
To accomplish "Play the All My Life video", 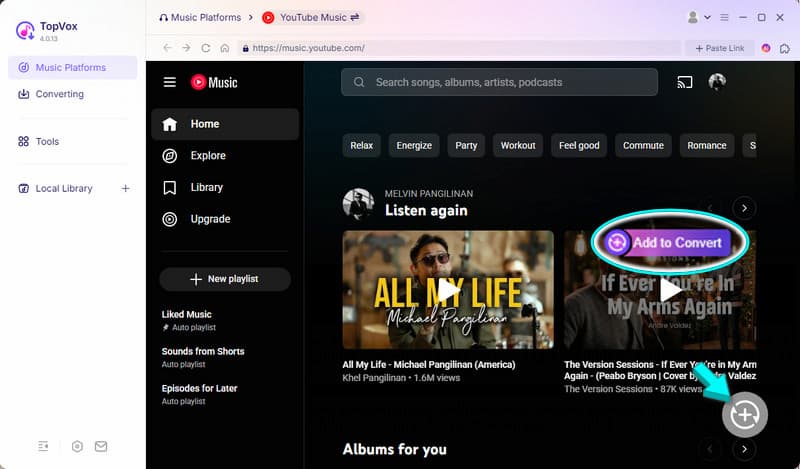I will tap(448, 289).
